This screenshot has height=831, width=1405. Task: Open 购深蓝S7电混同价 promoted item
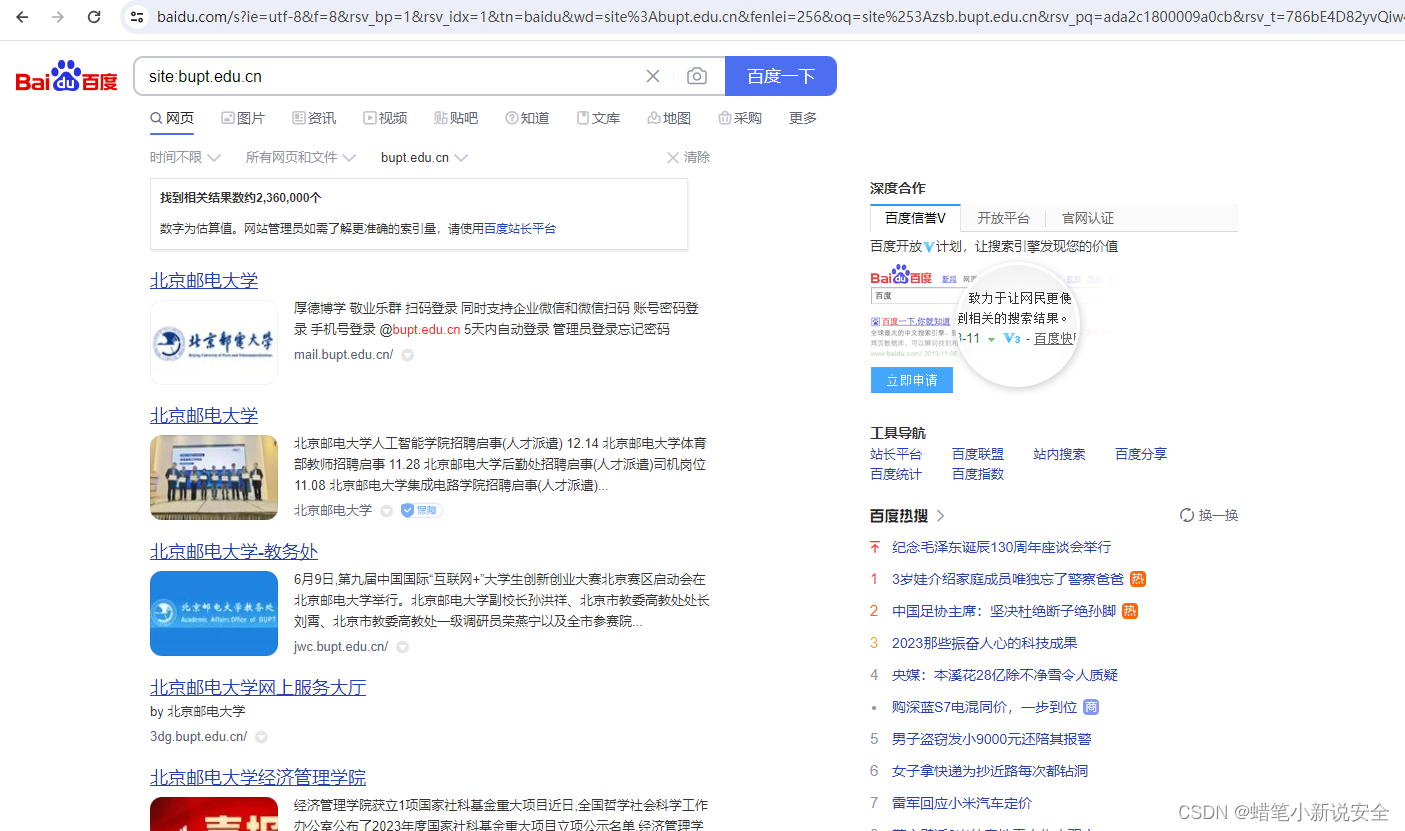tap(985, 707)
